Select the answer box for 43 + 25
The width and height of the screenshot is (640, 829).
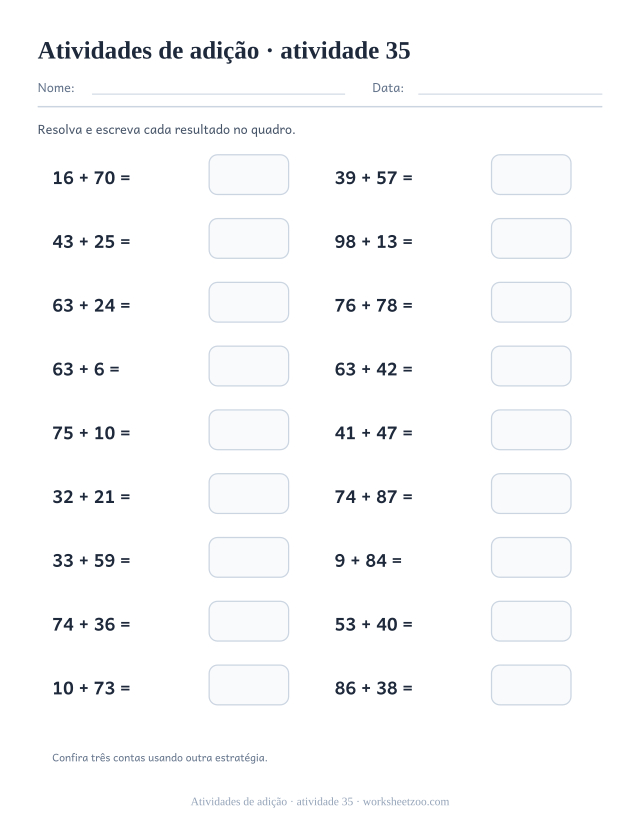248,238
